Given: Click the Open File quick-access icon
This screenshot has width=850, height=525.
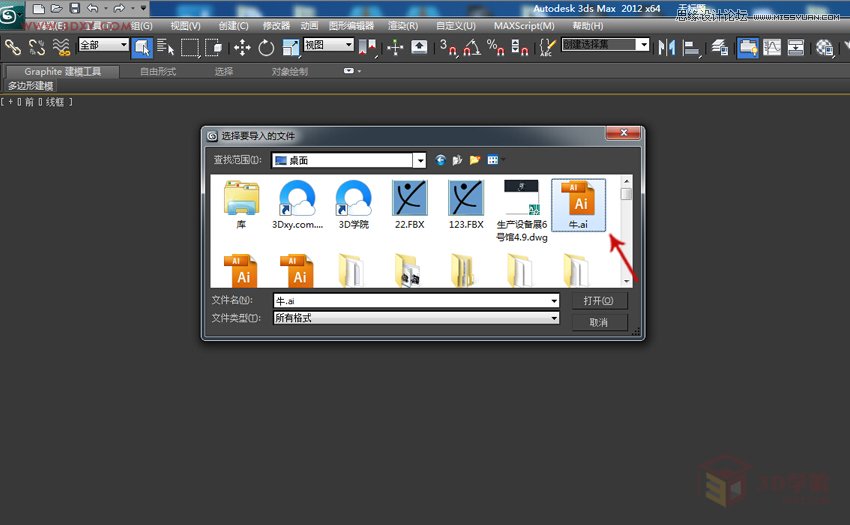Looking at the screenshot, I should coord(56,8).
